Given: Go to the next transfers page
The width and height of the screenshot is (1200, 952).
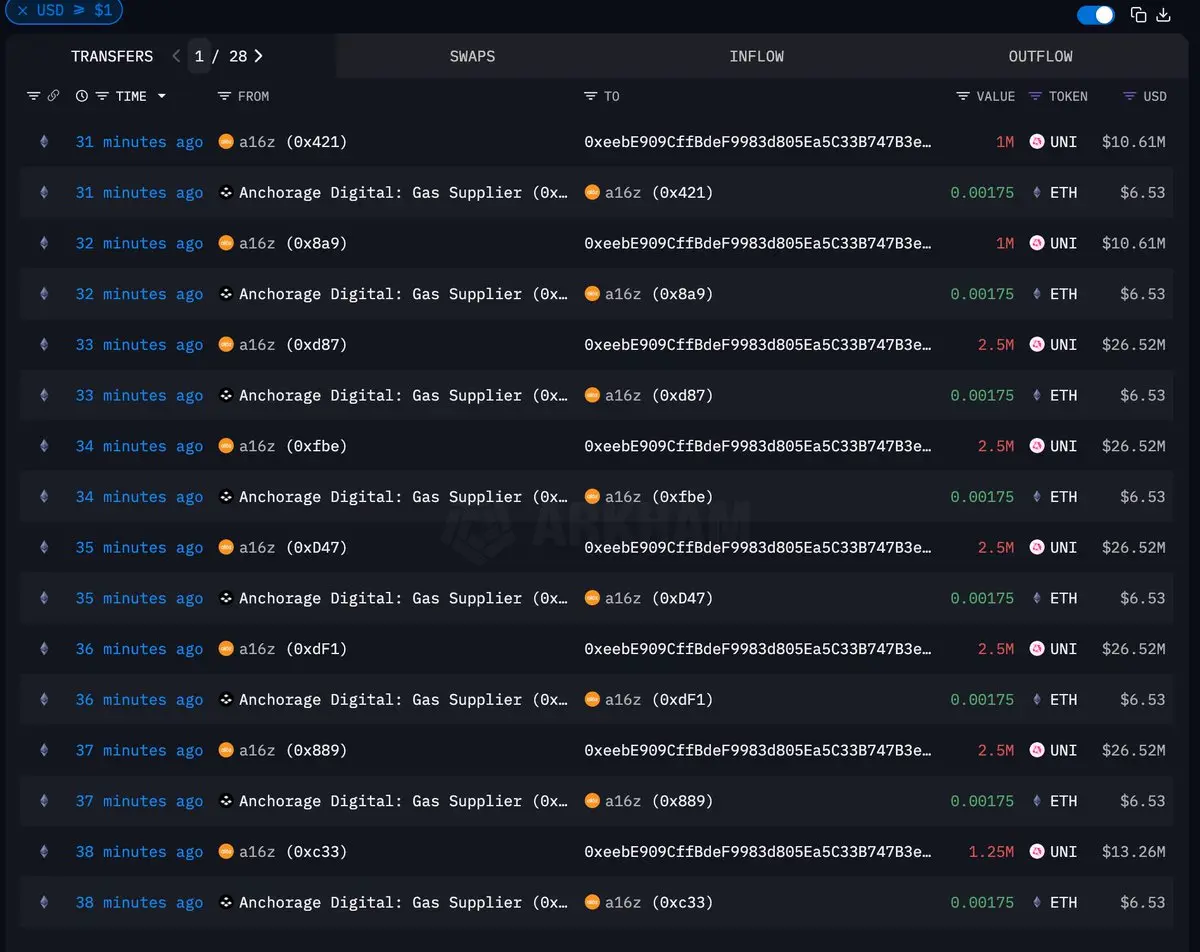Looking at the screenshot, I should click(x=259, y=56).
